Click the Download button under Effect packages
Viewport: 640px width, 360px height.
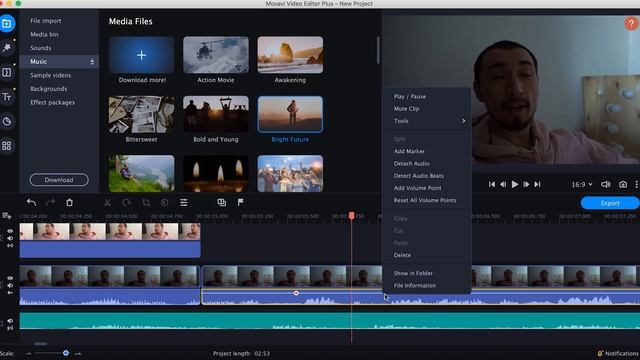click(59, 180)
